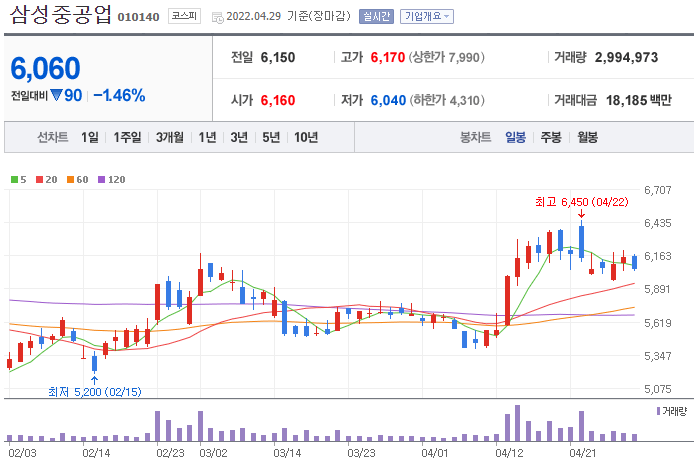This screenshot has height=466, width=694.
Task: Select the 1일 line chart tab
Action: (x=89, y=137)
